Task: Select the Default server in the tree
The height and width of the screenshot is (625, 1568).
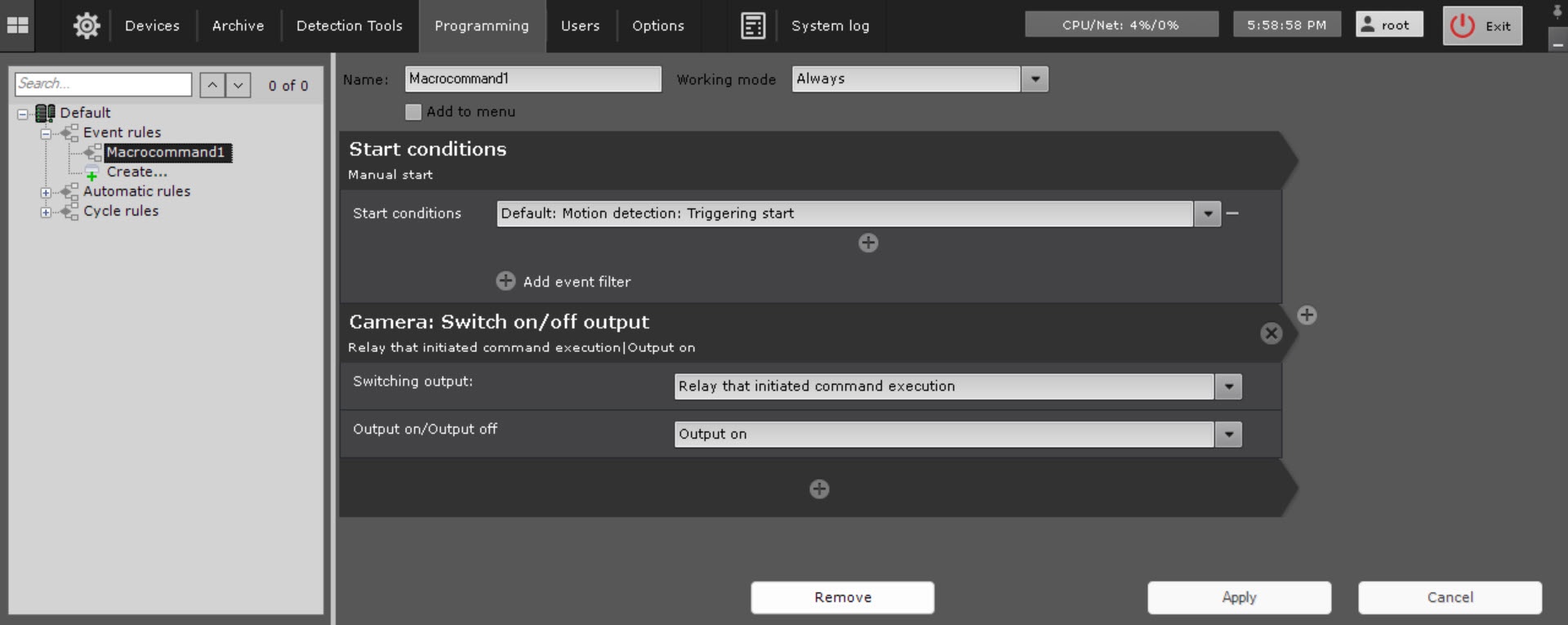Action: tap(85, 113)
